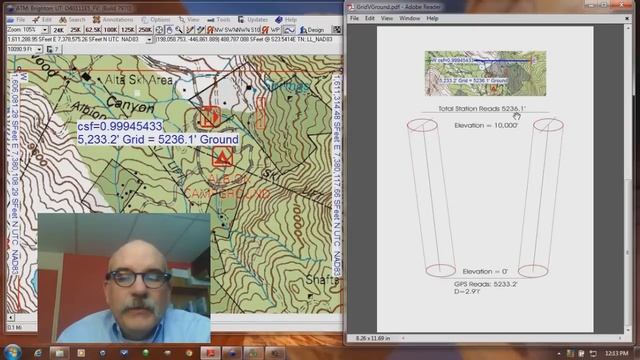Image resolution: width=640 pixels, height=360 pixels.
Task: Open the Search menu with binoculars
Action: (x=72, y=20)
